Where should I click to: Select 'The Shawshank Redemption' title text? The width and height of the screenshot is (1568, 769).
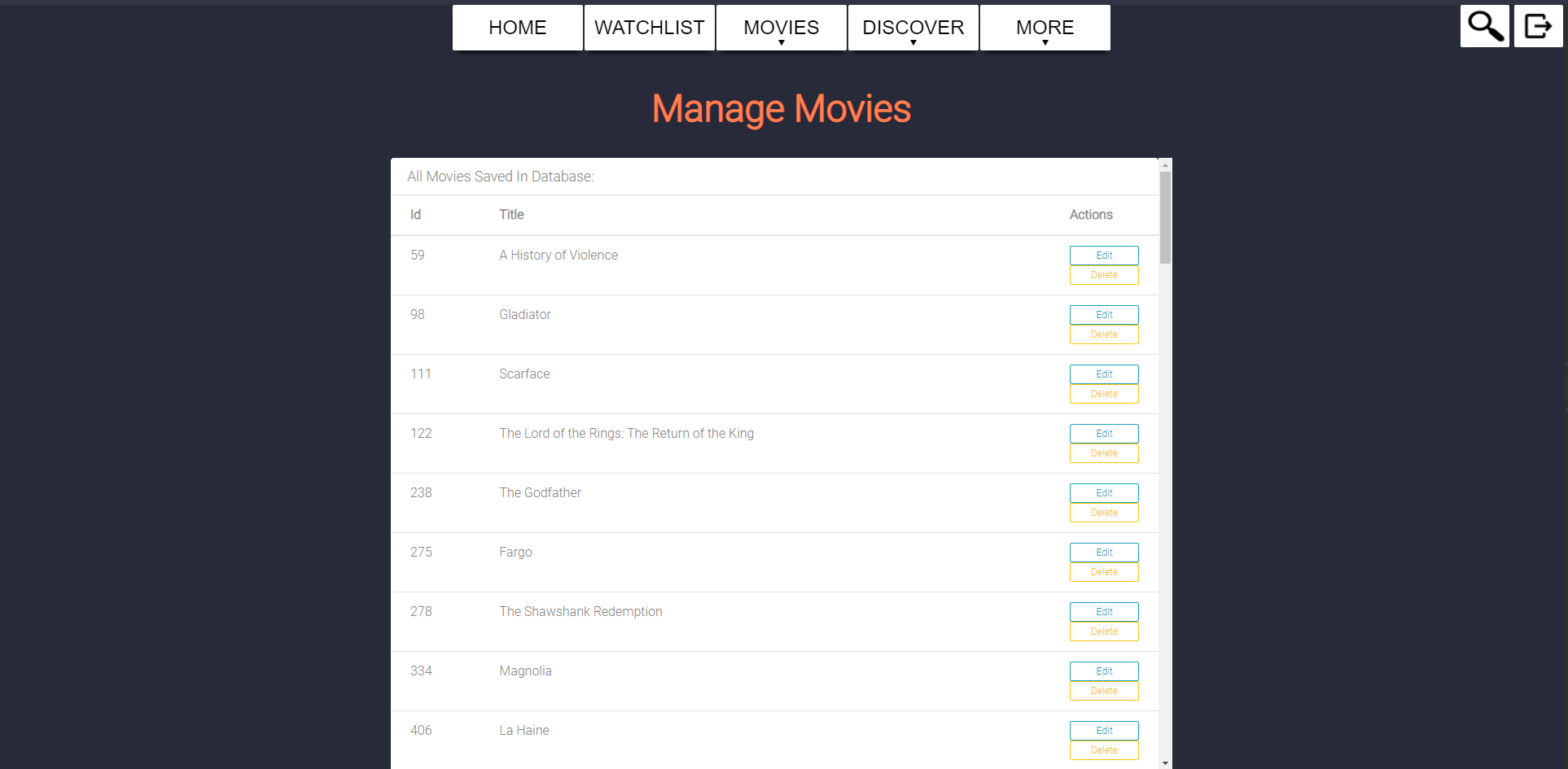580,612
